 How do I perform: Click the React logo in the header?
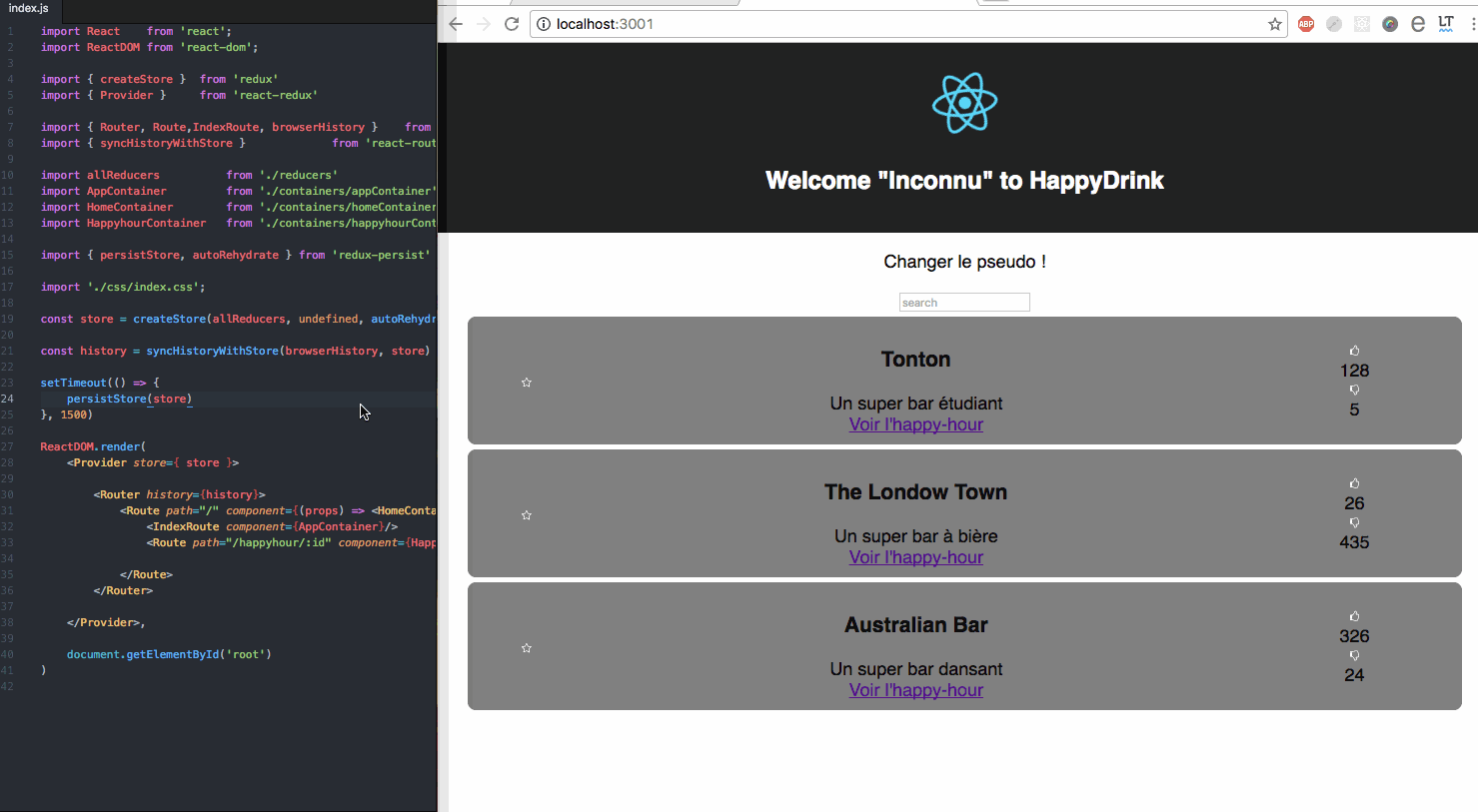pyautogui.click(x=964, y=103)
